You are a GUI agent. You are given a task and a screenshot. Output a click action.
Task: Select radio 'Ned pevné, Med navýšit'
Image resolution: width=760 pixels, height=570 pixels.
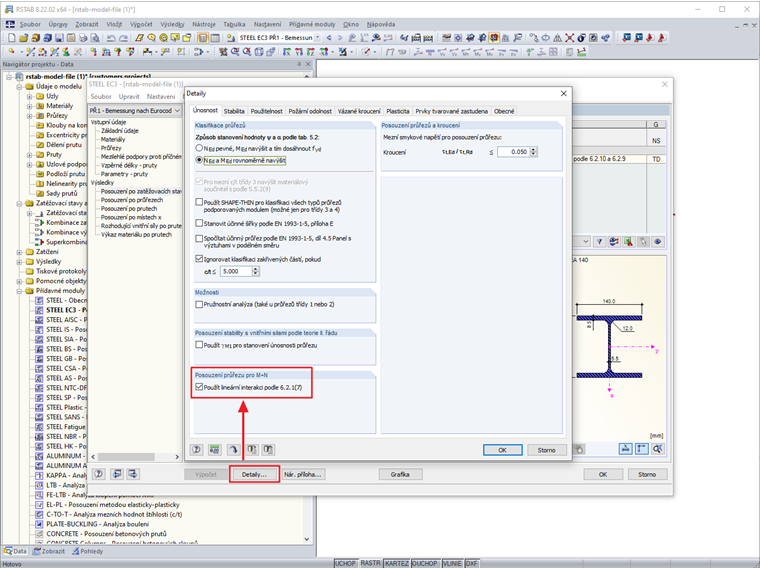click(x=199, y=148)
